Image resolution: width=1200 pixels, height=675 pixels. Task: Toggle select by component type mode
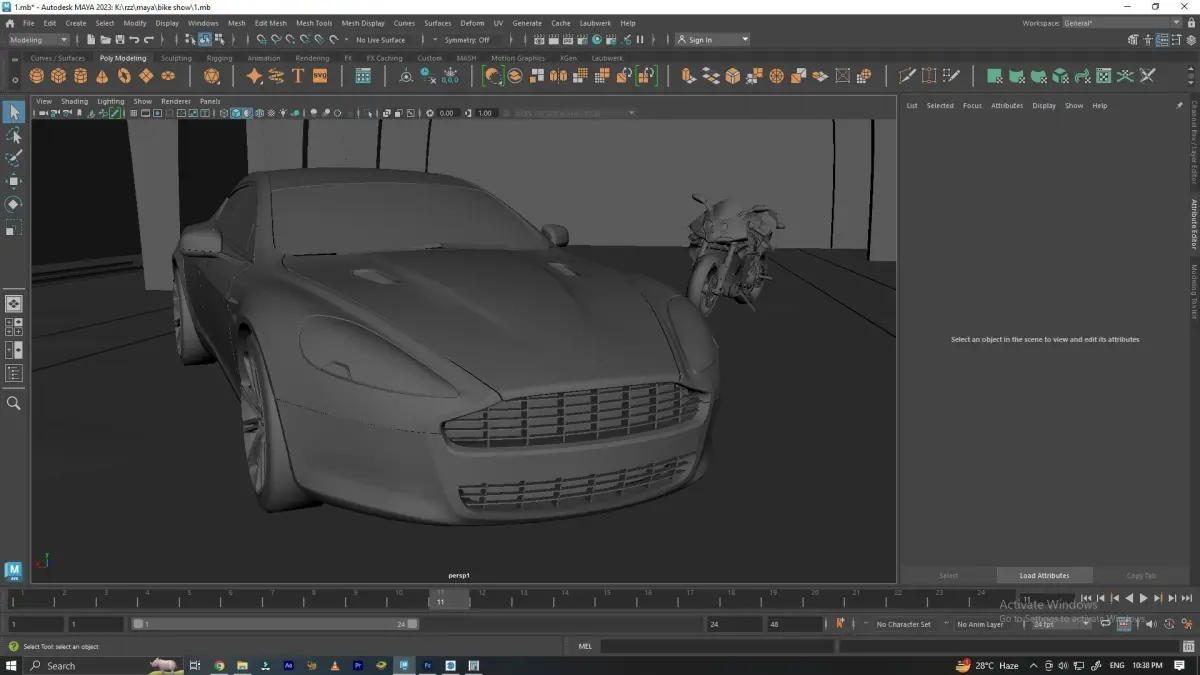click(x=219, y=40)
